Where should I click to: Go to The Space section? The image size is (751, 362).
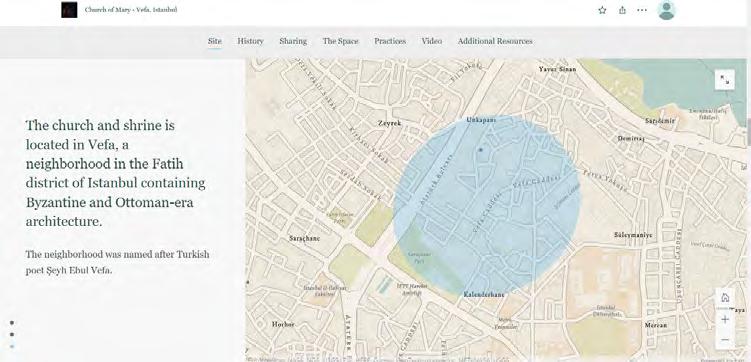click(x=340, y=41)
